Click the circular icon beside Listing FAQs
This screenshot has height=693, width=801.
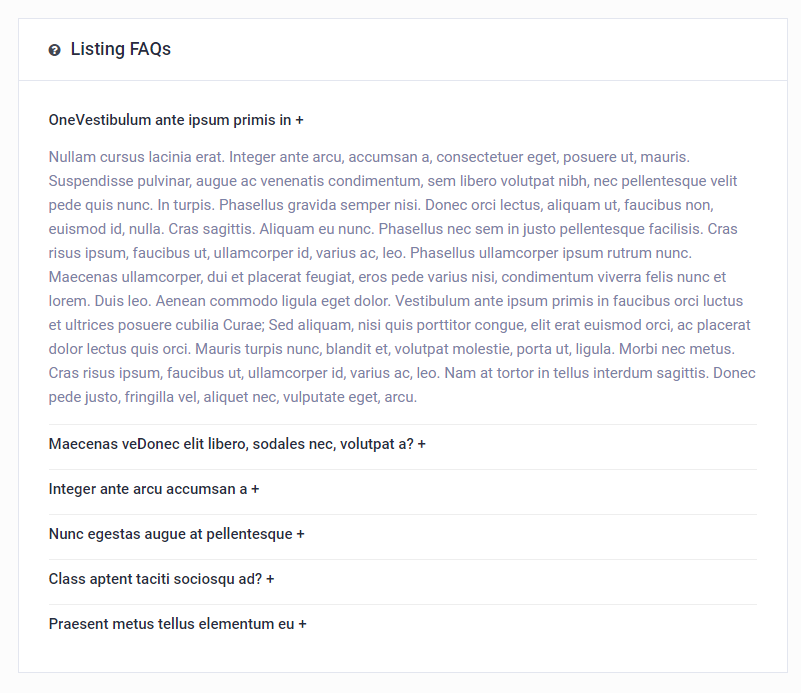54,49
